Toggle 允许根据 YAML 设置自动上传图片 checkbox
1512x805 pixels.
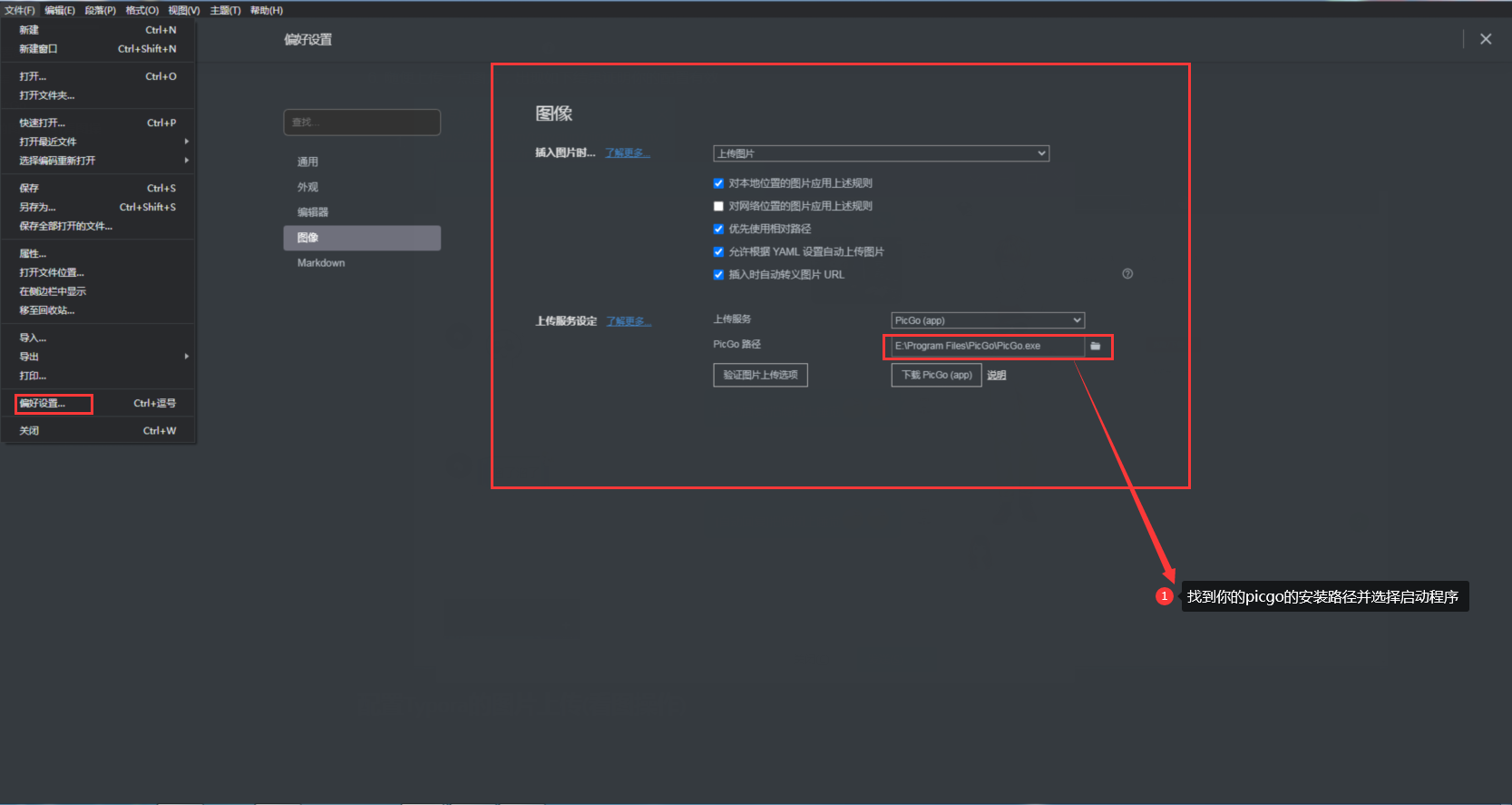[x=718, y=251]
